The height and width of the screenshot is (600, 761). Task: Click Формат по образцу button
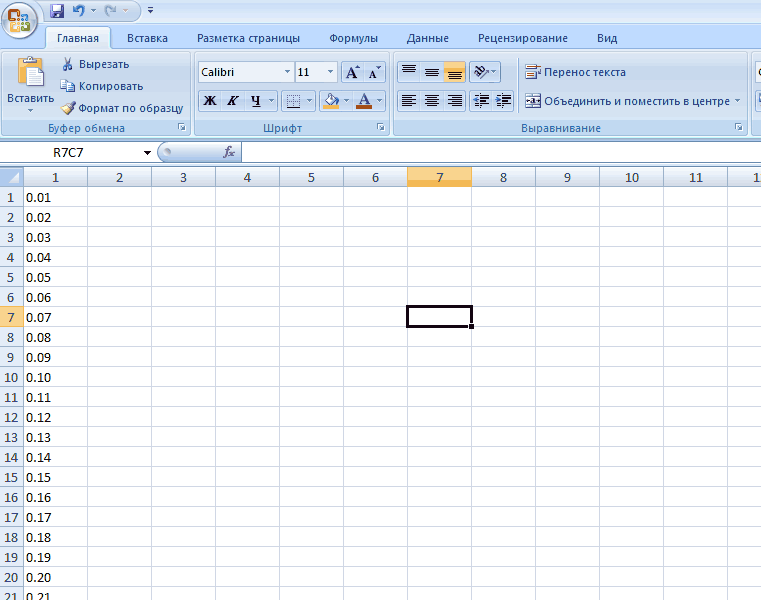tap(122, 108)
